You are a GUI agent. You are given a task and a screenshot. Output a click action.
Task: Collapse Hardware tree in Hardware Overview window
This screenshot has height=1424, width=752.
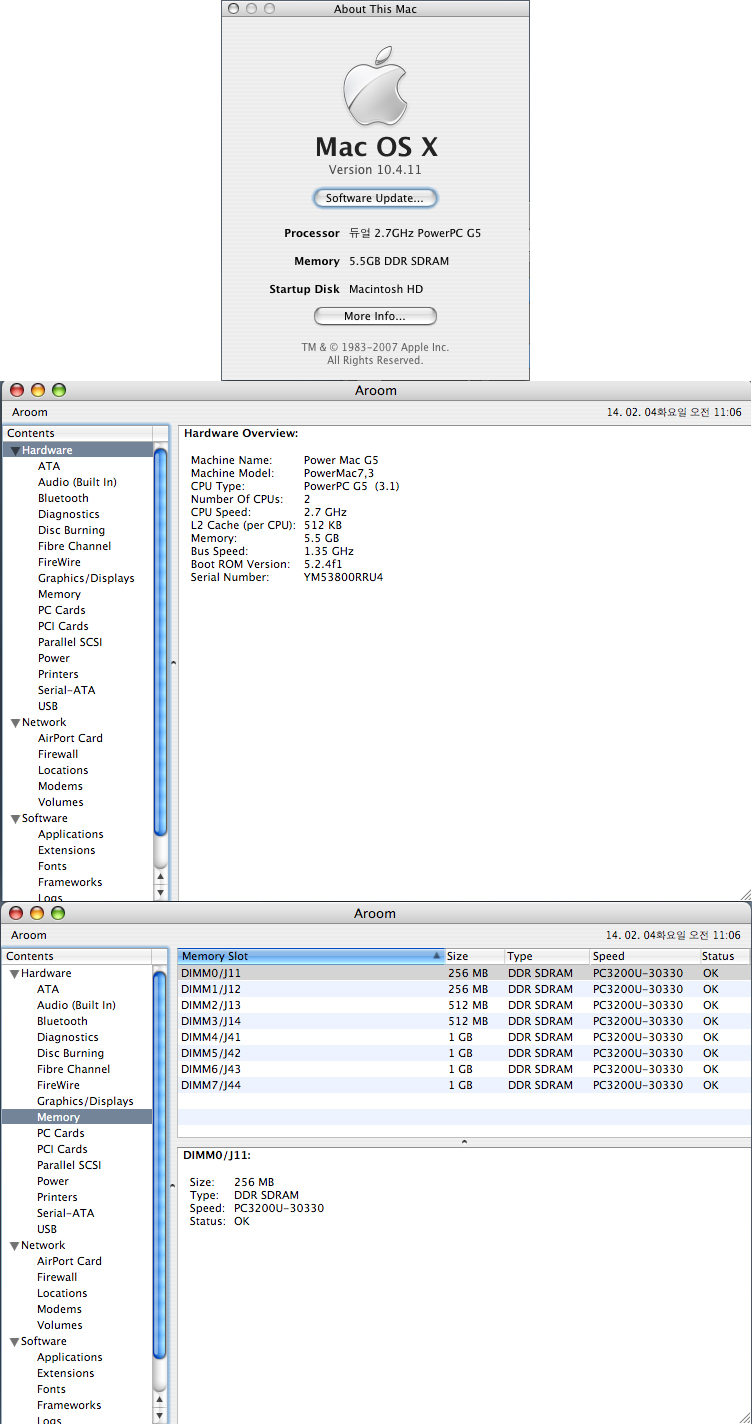pos(15,451)
